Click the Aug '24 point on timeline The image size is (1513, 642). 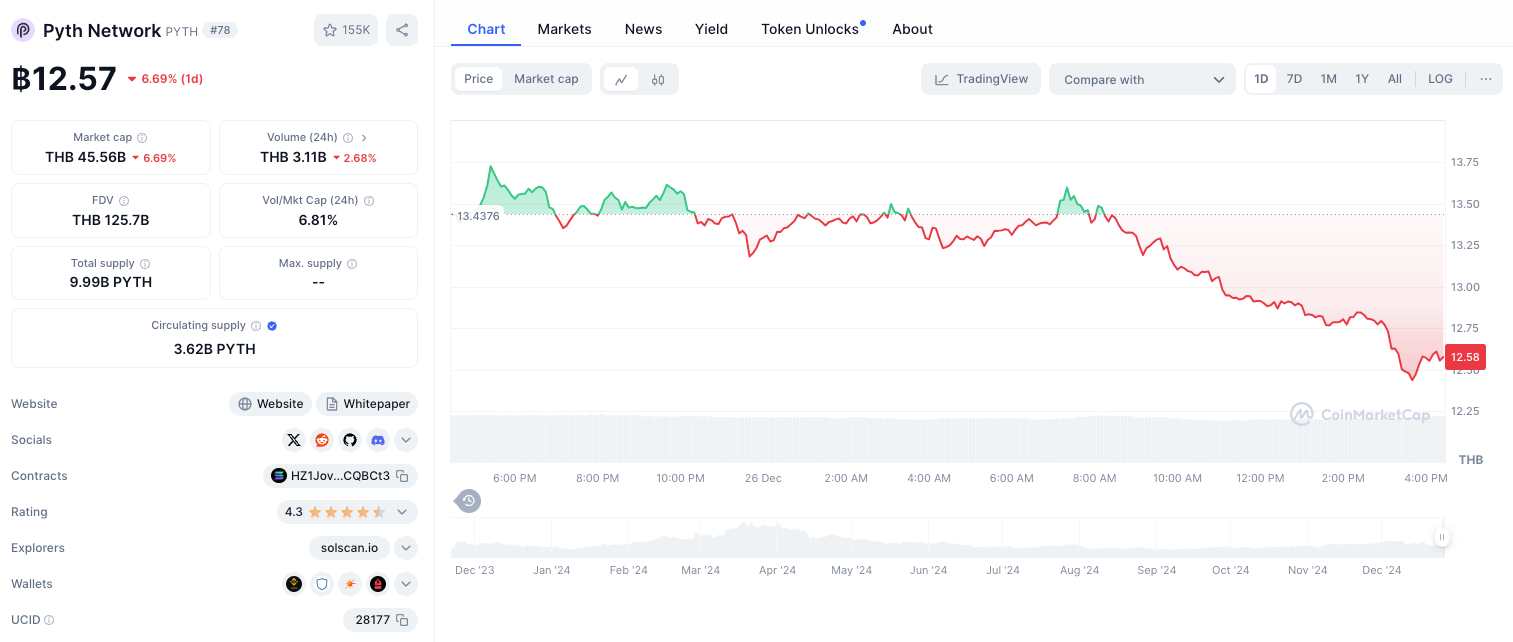[x=1079, y=570]
